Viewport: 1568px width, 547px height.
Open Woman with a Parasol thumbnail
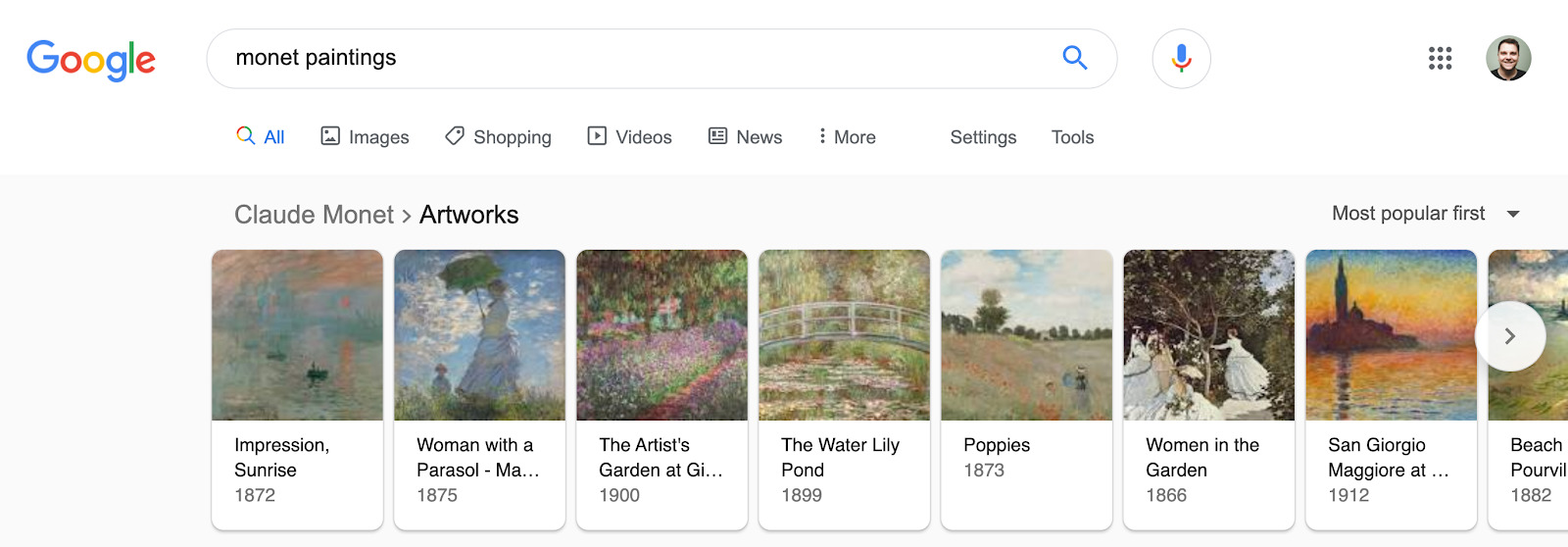pyautogui.click(x=479, y=335)
